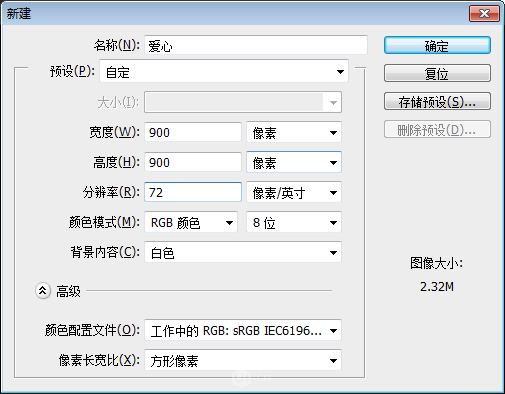Close the 新建 dialog window
Viewport: 505px width, 394px height.
[x=484, y=14]
